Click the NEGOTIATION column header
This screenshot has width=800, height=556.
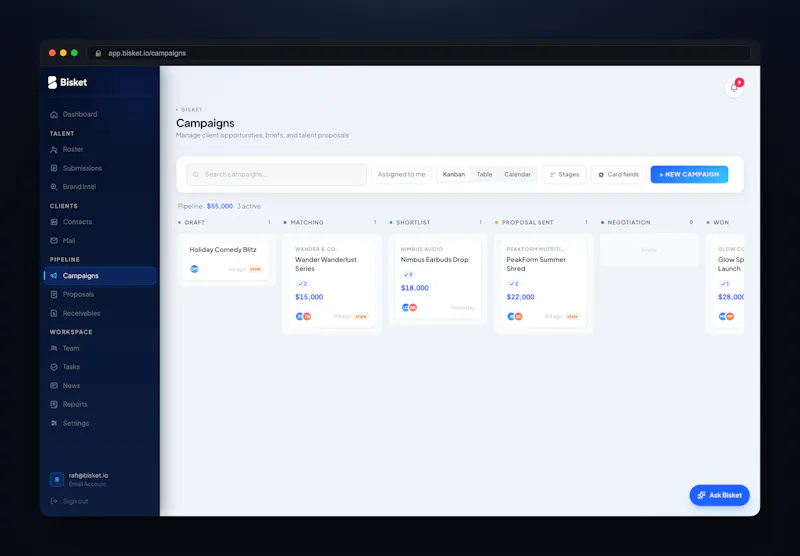(x=629, y=222)
